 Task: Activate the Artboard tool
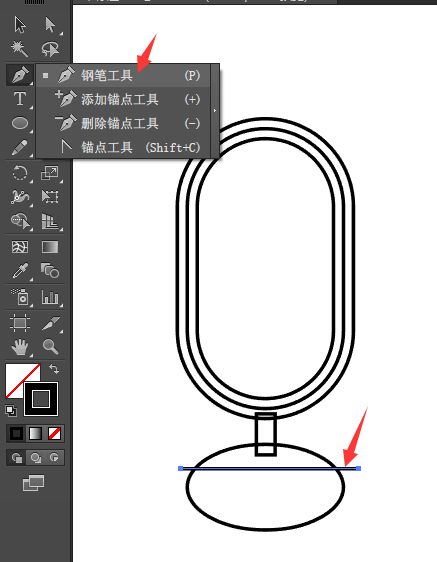(20, 323)
